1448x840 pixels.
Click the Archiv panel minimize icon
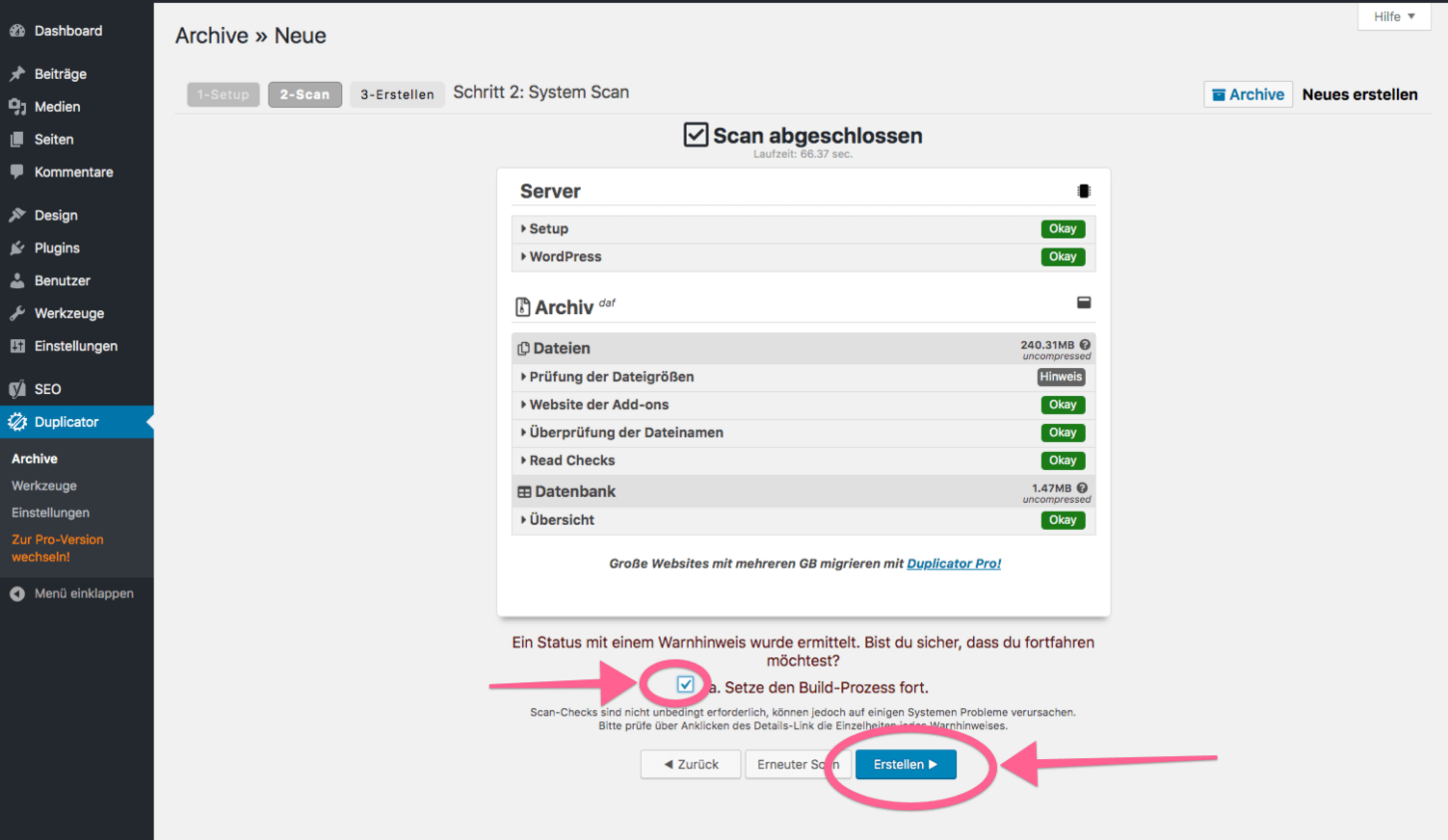click(1084, 302)
